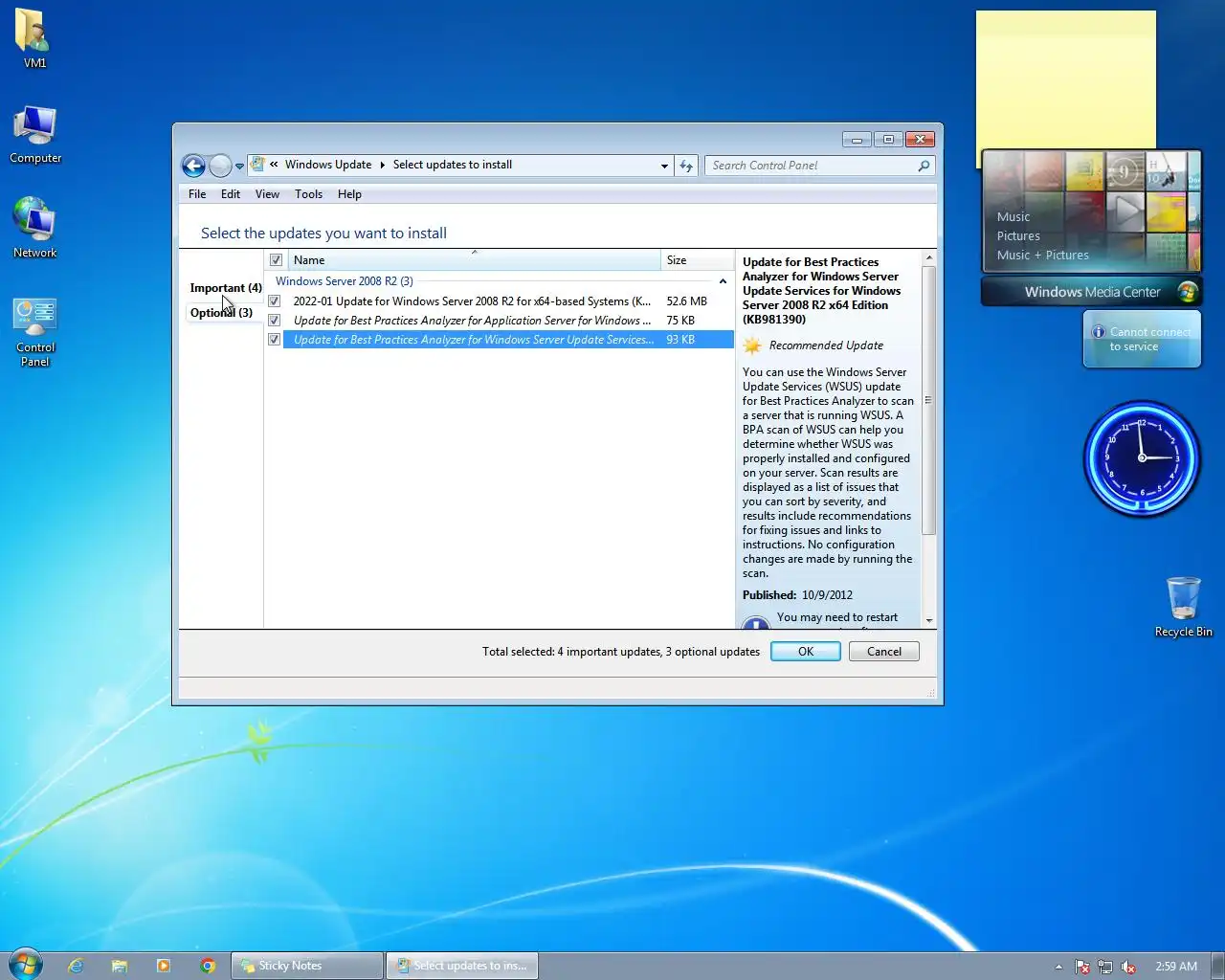Click the Cannot connect to service gadget
The image size is (1225, 980).
(1142, 340)
